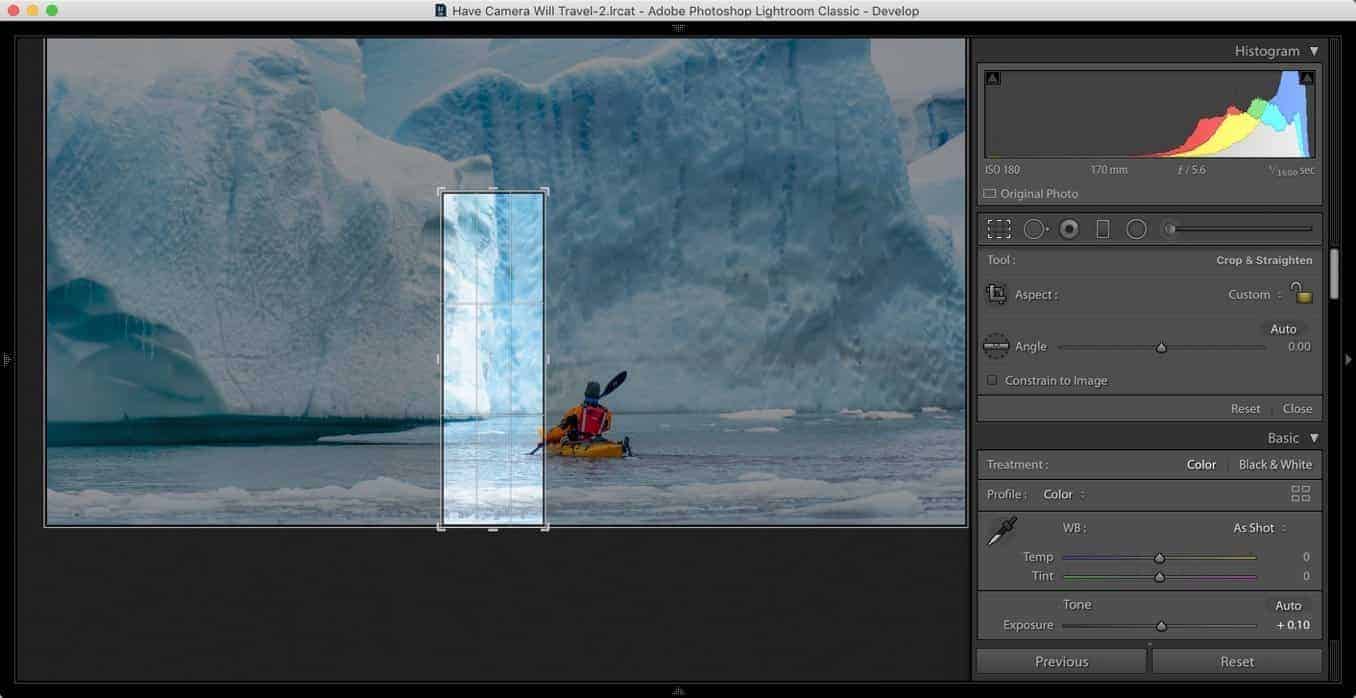This screenshot has height=698, width=1356.
Task: Click the Exposure slider handle
Action: (x=1161, y=626)
